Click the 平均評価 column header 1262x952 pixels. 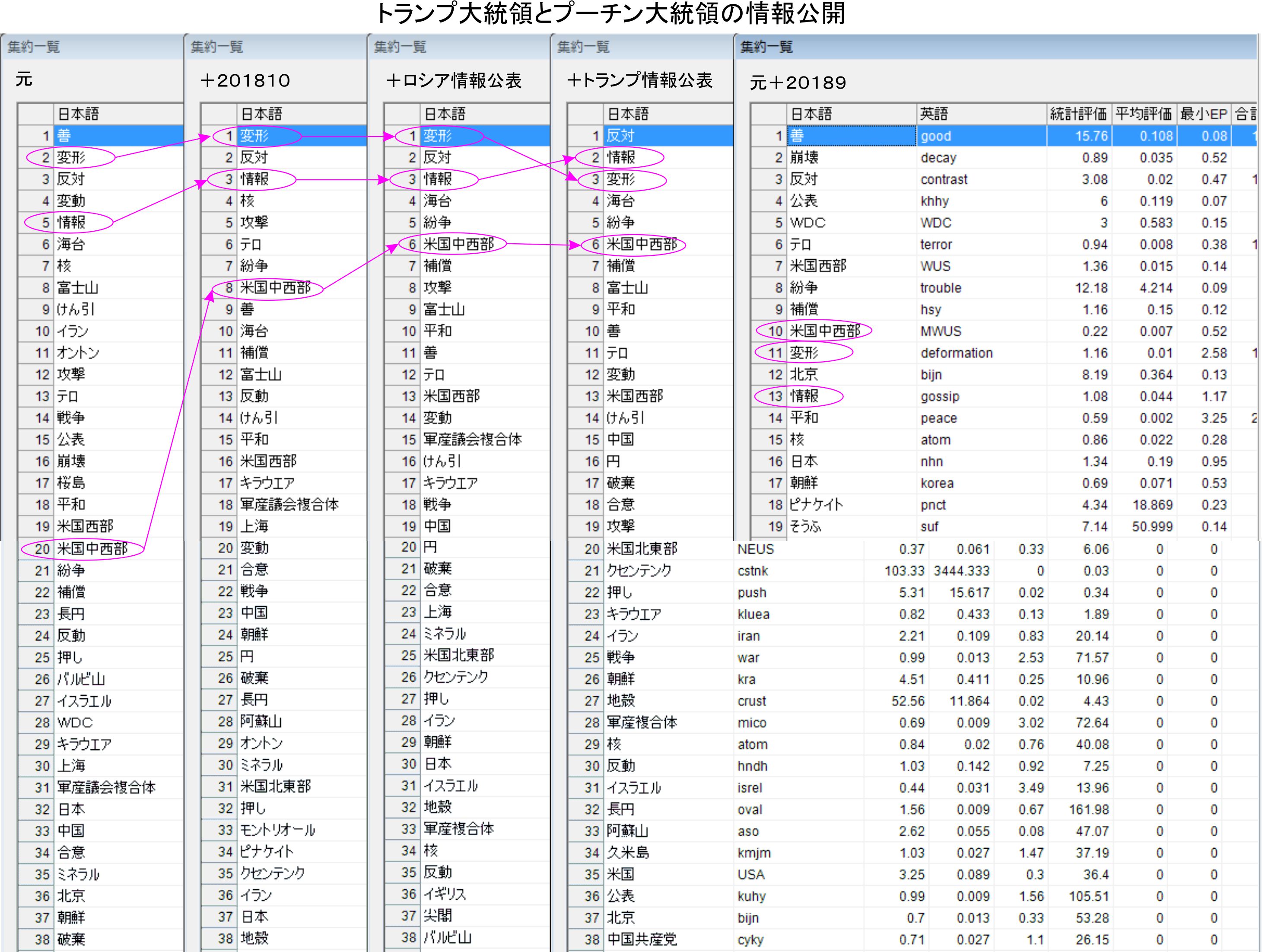pyautogui.click(x=1143, y=114)
